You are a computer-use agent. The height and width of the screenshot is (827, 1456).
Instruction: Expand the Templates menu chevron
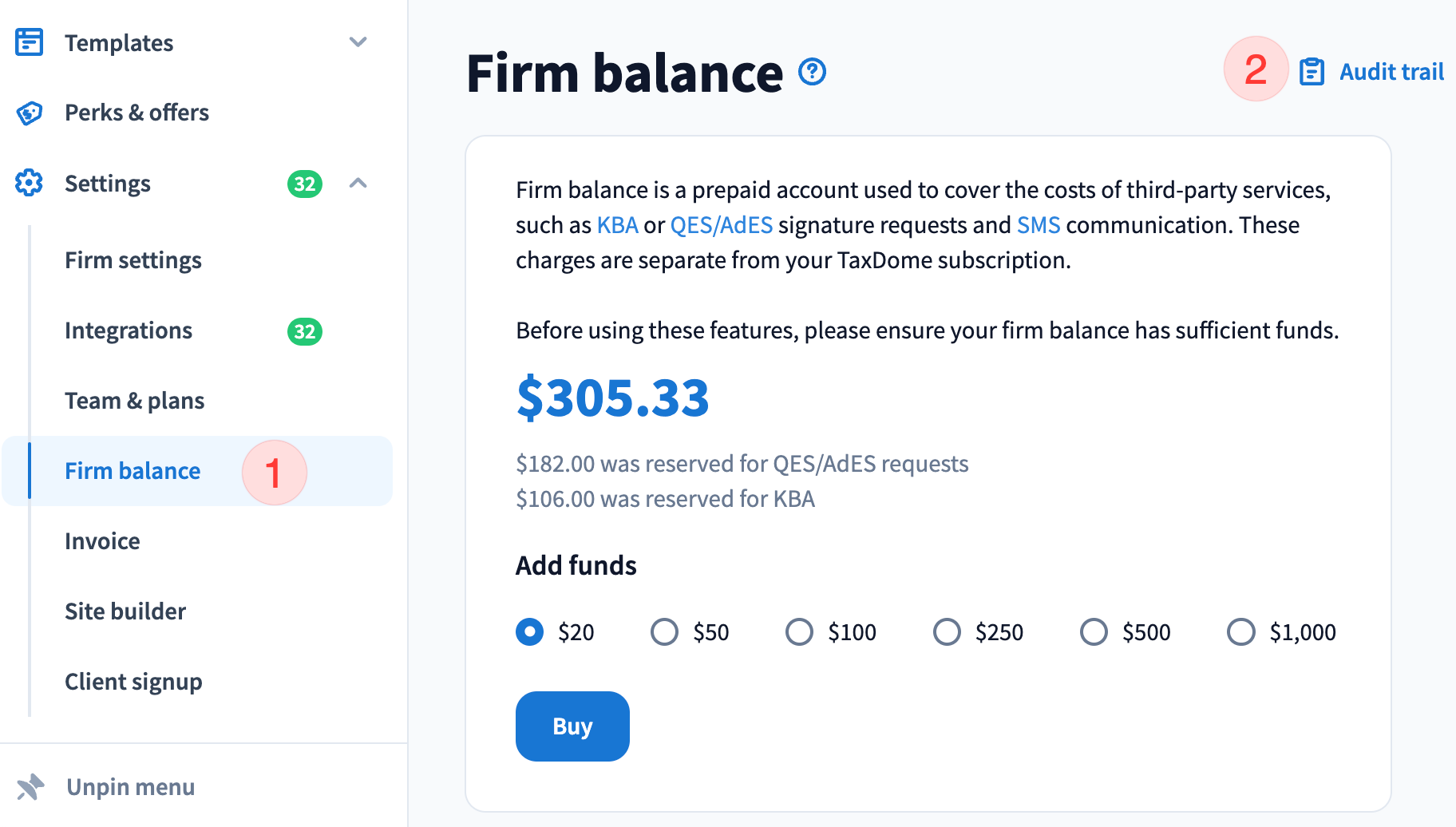358,42
